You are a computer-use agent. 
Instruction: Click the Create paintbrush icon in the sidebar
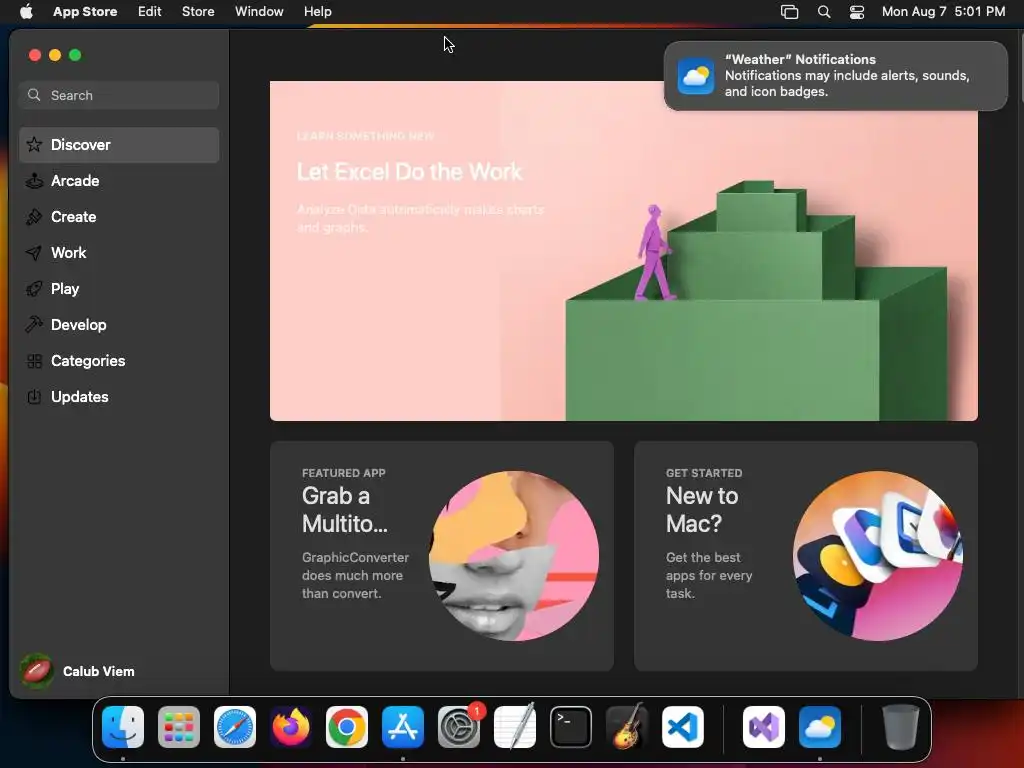(x=34, y=217)
